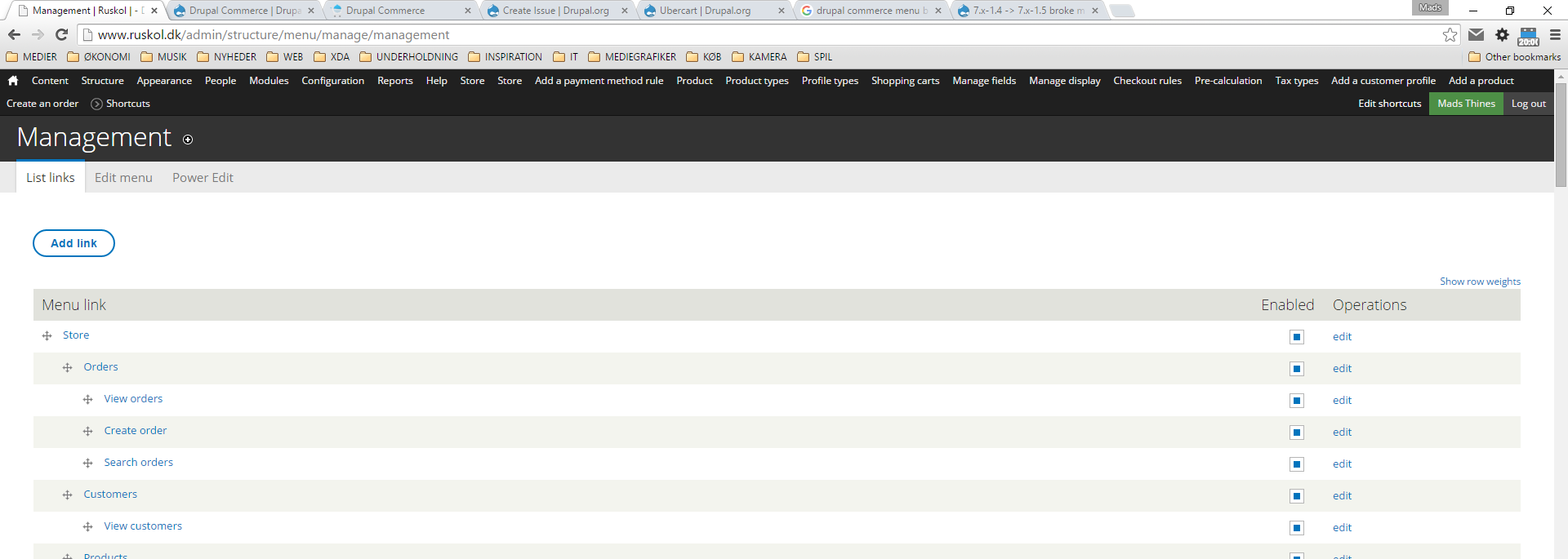Uncheck Enabled for Search orders
Image resolution: width=1568 pixels, height=559 pixels.
1296,464
